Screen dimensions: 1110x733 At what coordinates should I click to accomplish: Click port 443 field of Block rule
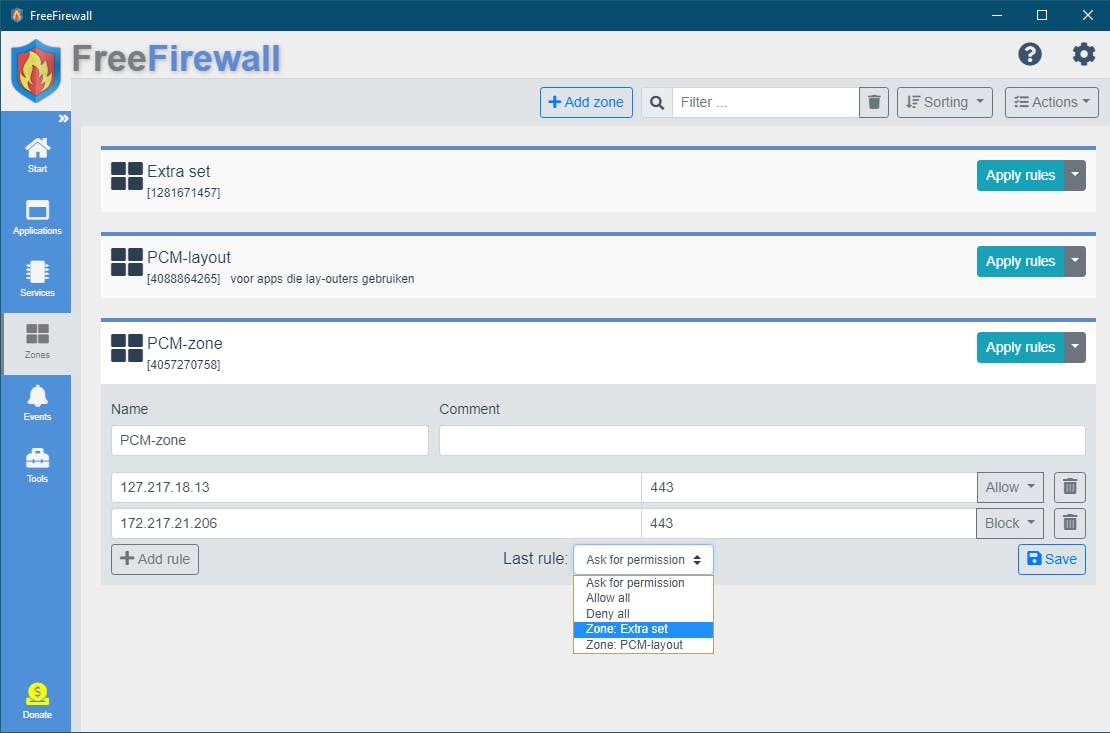(809, 523)
